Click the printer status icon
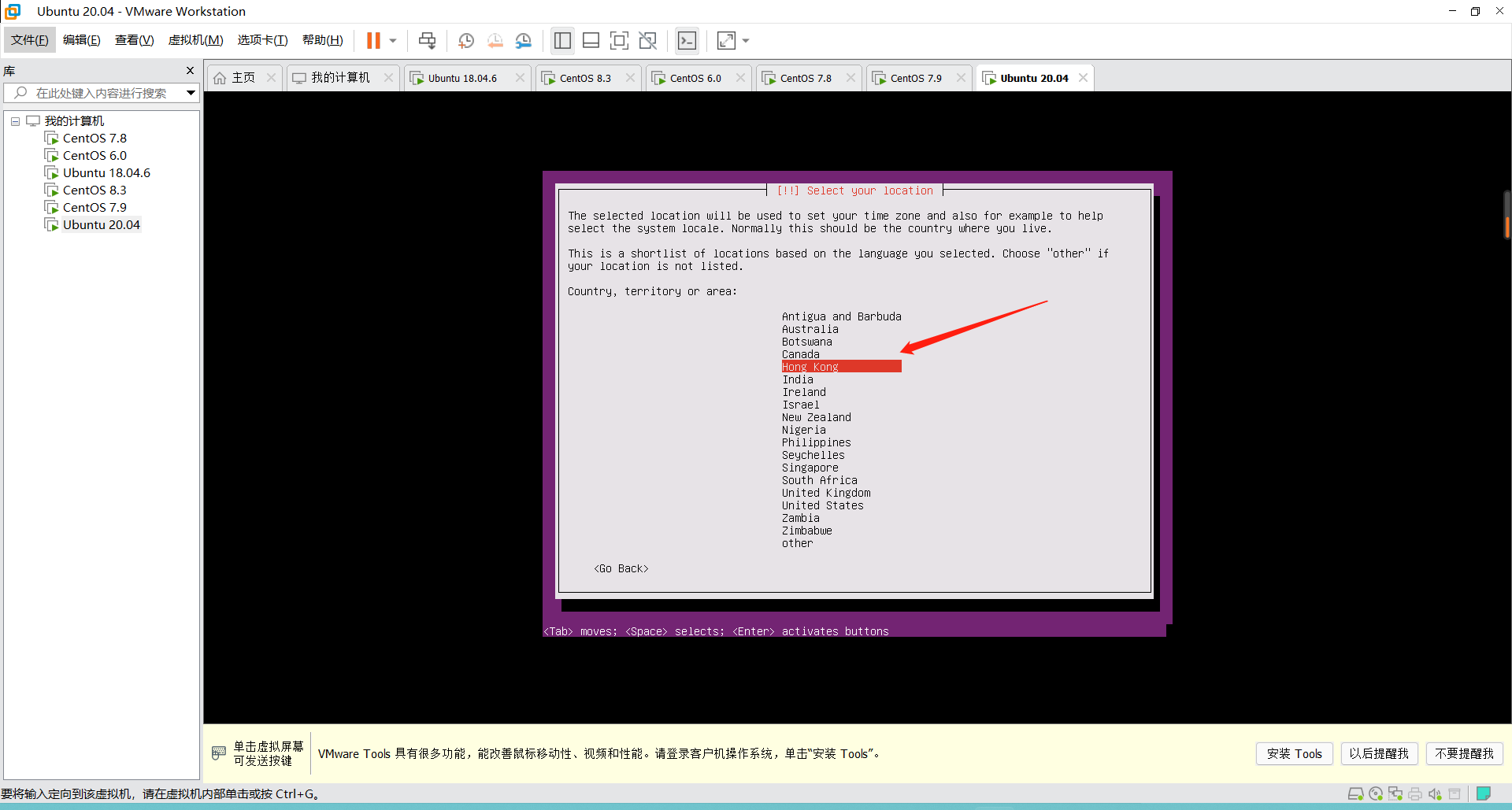This screenshot has height=810, width=1512. pos(1415,793)
